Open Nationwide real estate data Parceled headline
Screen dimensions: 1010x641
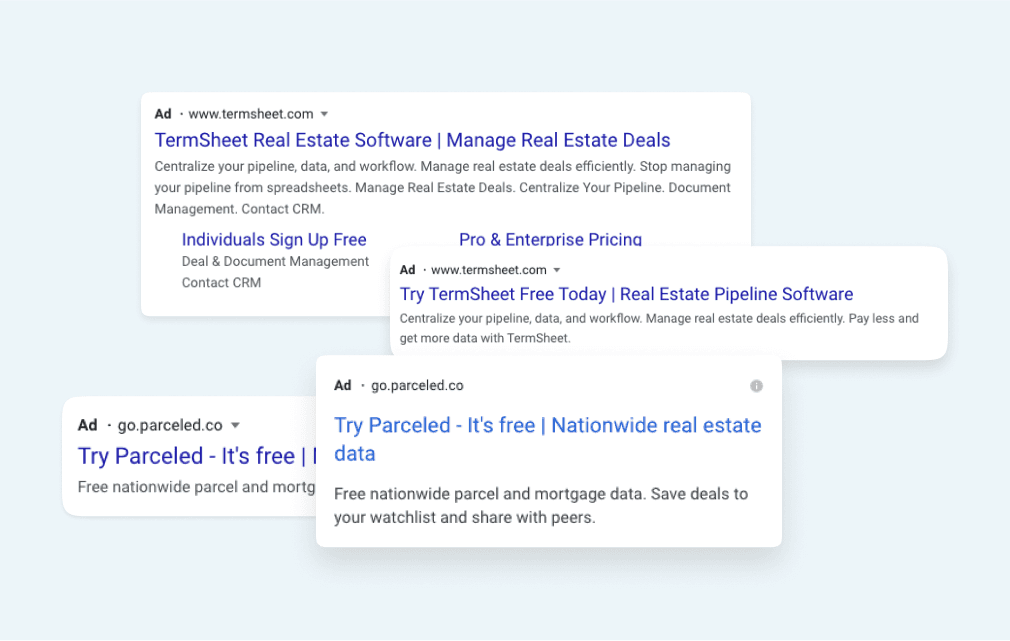coord(548,439)
